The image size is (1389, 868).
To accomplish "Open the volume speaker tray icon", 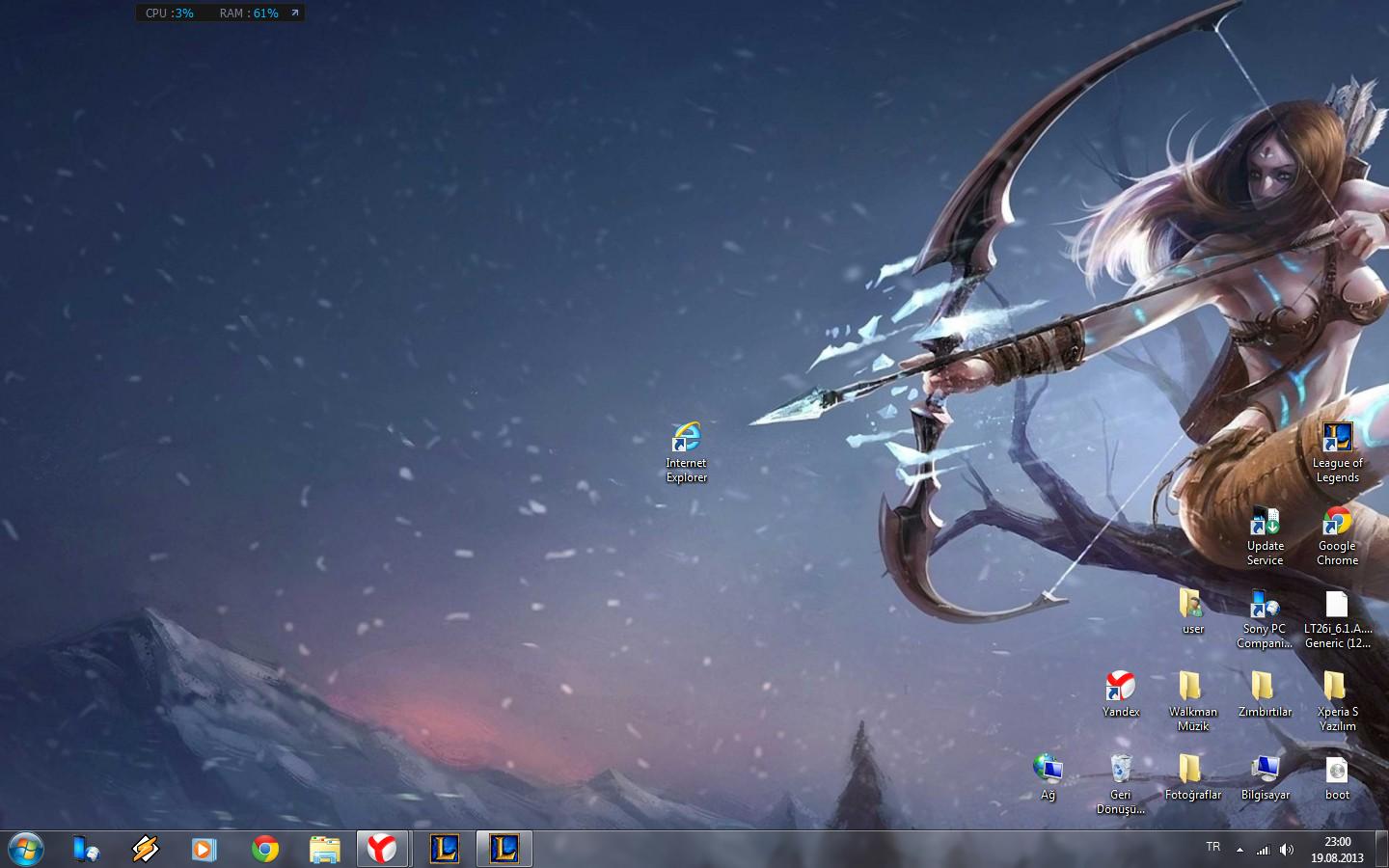I will coord(1287,850).
